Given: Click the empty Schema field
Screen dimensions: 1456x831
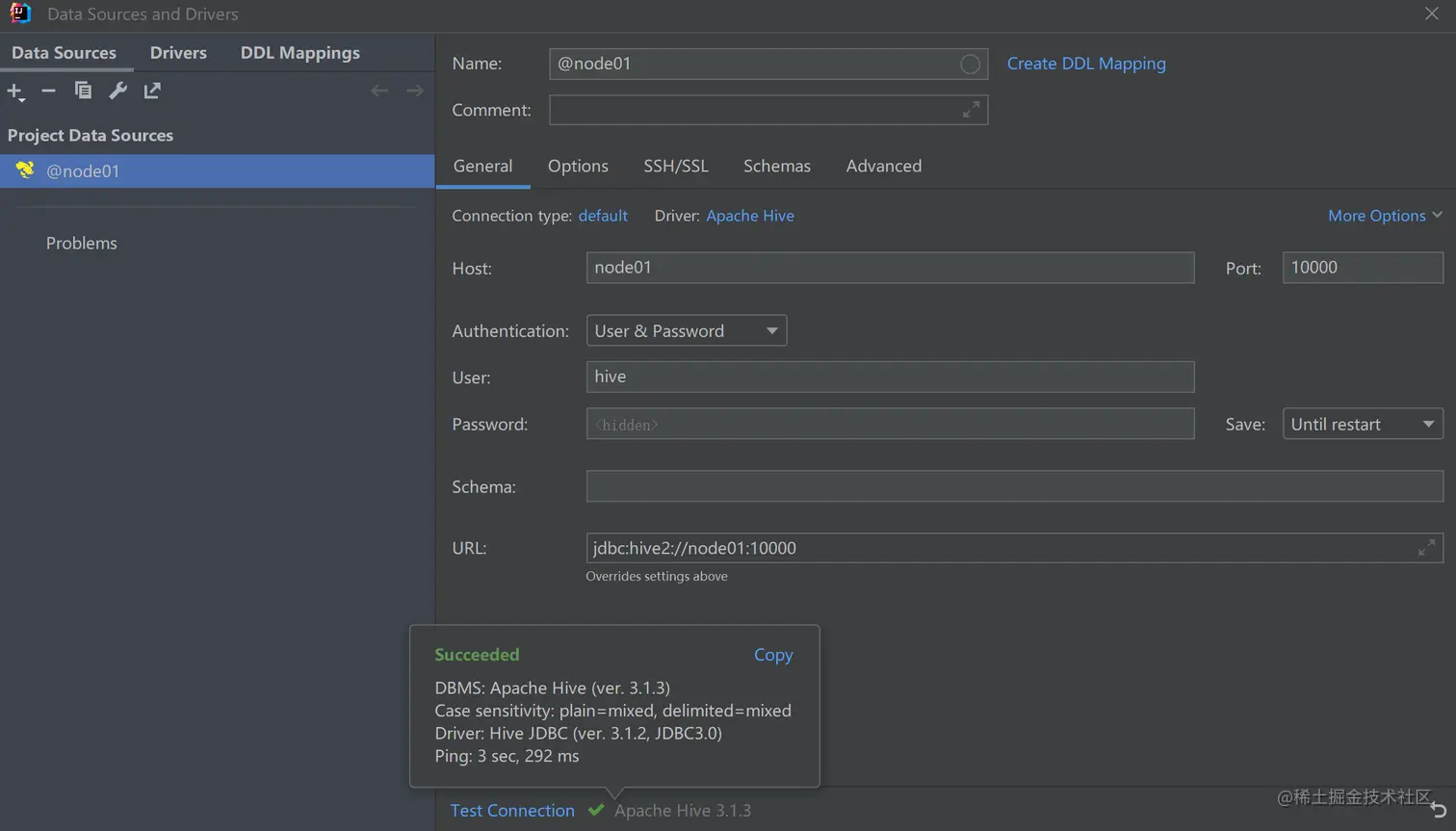Looking at the screenshot, I should (1014, 486).
